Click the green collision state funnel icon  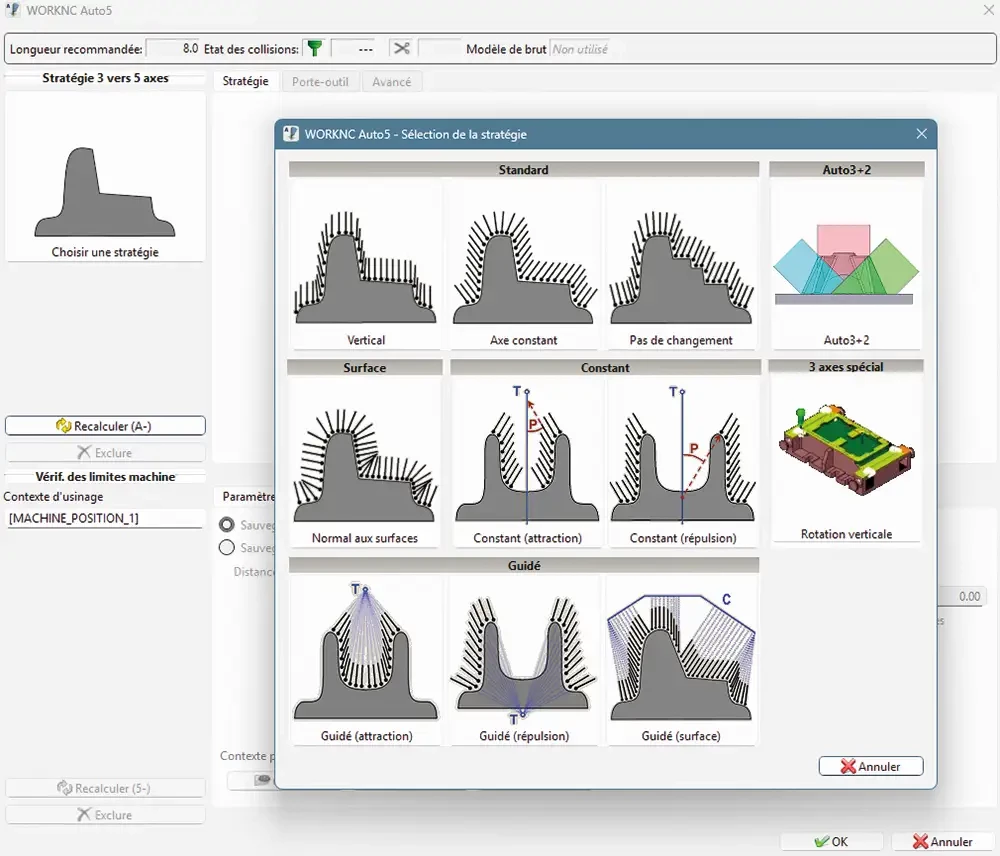[x=315, y=48]
